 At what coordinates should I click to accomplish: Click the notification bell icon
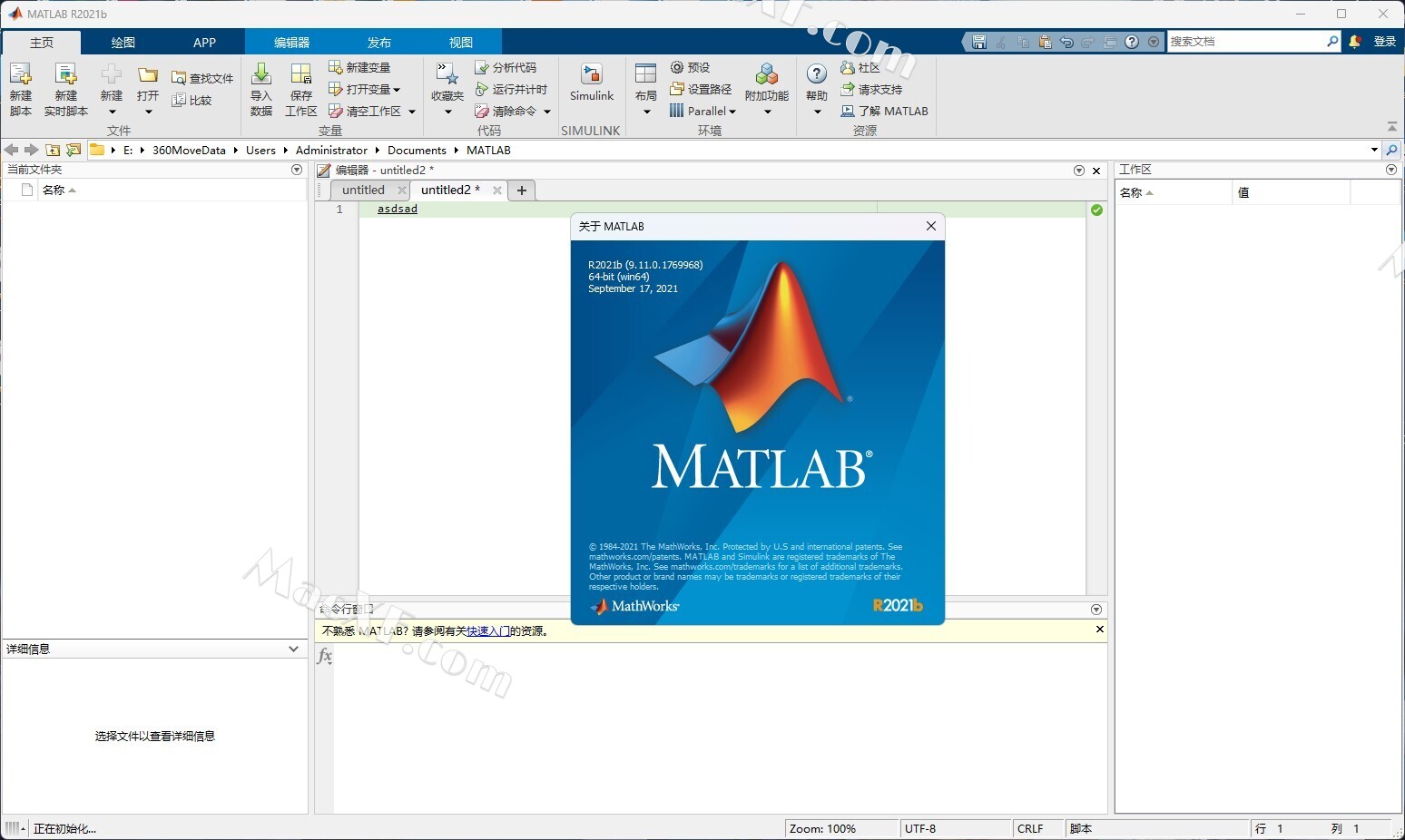[1355, 42]
